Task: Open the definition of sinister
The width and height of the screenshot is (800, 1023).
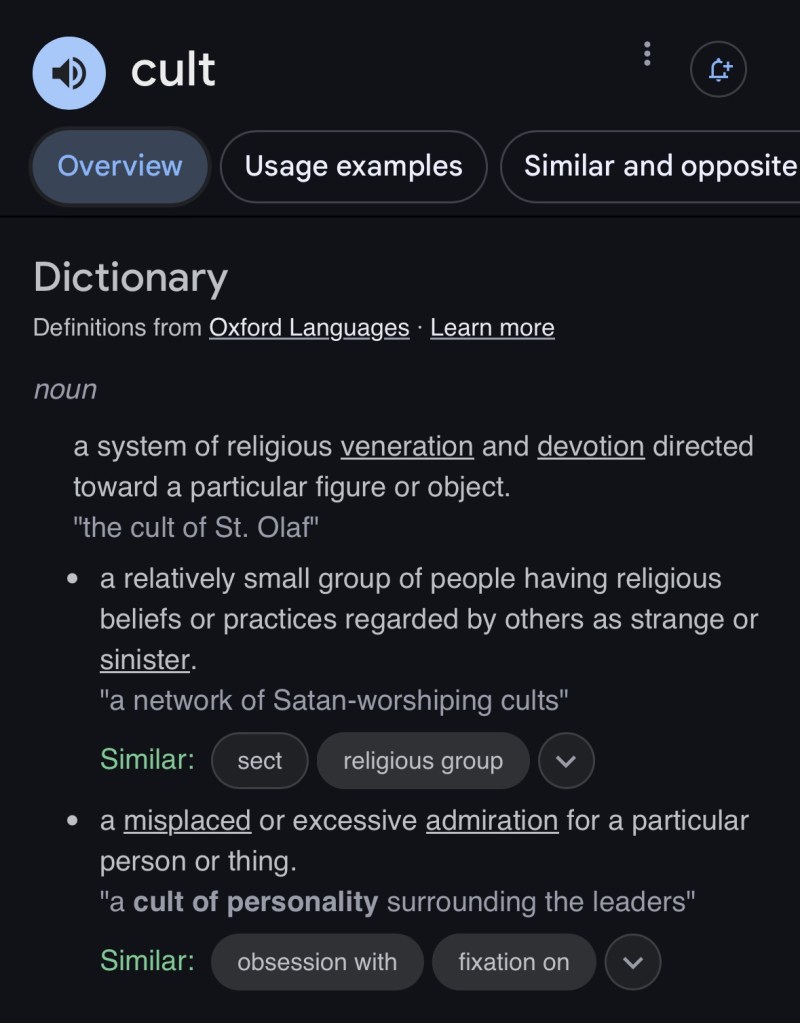Action: click(x=144, y=660)
